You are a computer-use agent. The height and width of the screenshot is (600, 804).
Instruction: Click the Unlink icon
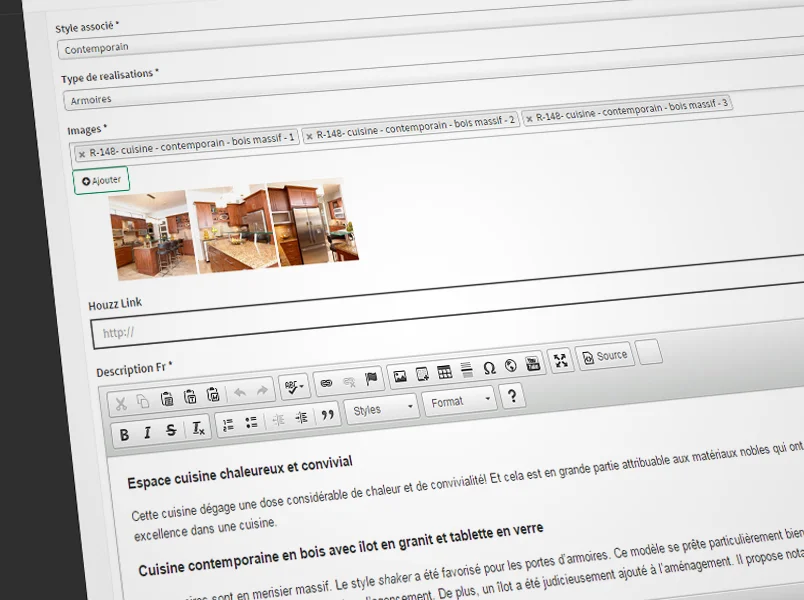pos(349,381)
